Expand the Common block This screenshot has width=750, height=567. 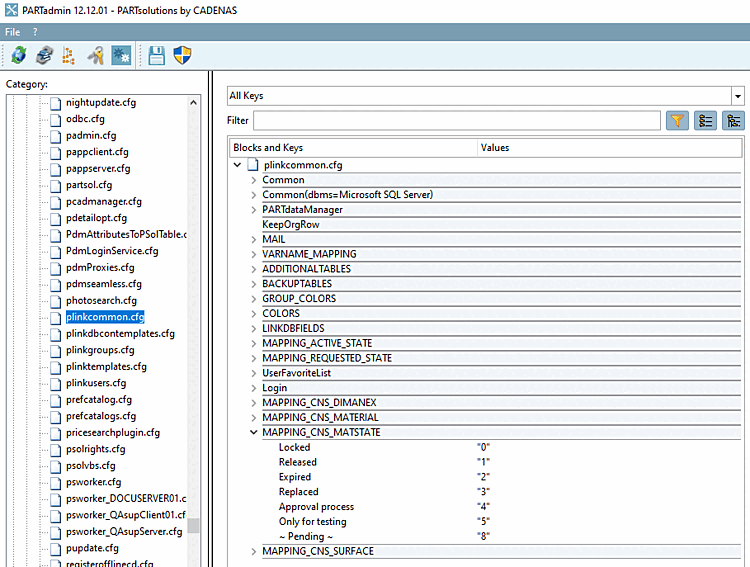(254, 180)
